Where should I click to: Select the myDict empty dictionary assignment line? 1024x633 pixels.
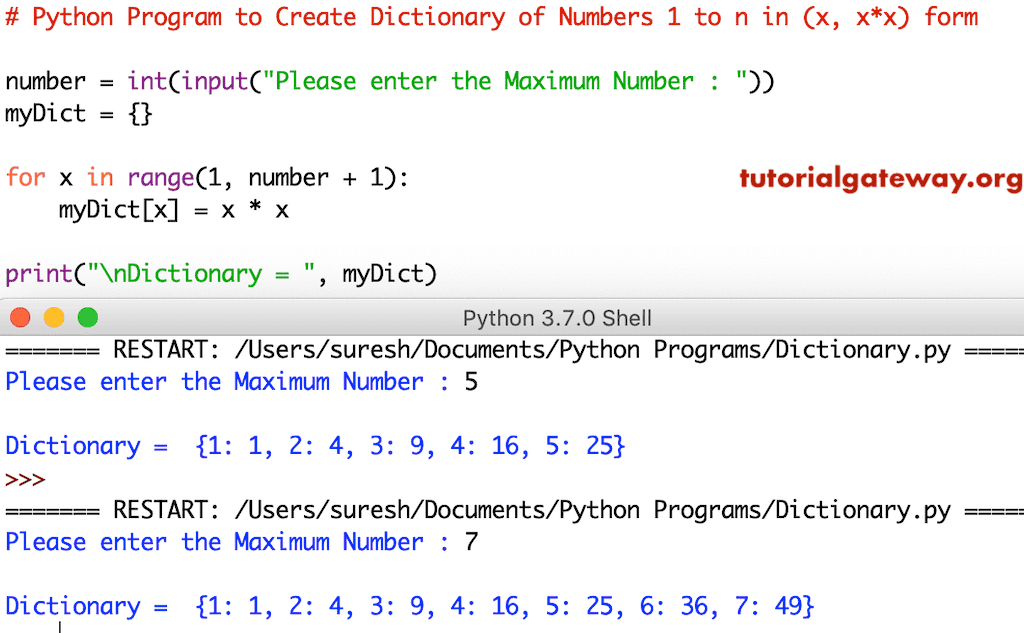click(78, 113)
